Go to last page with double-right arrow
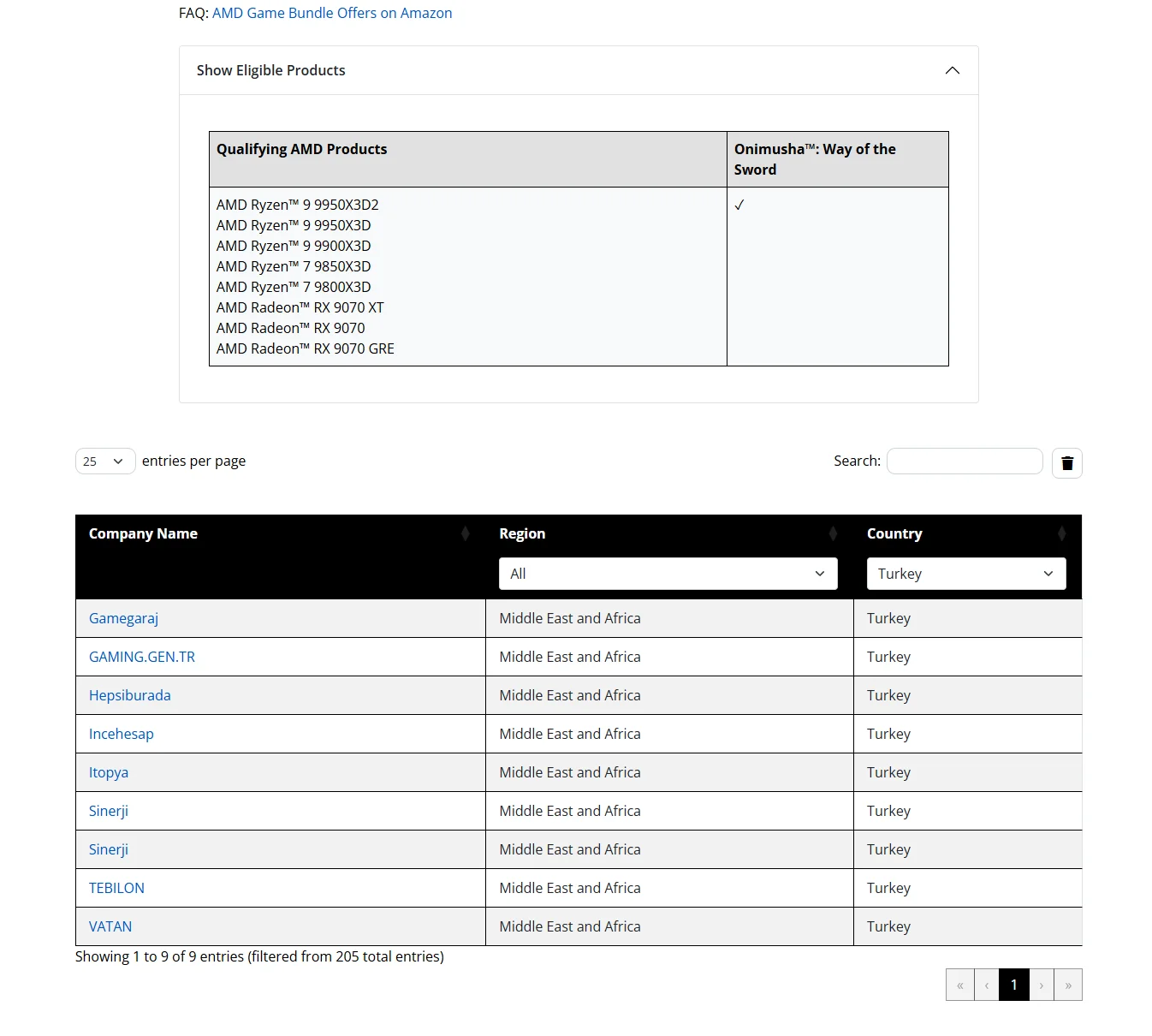 click(1068, 985)
